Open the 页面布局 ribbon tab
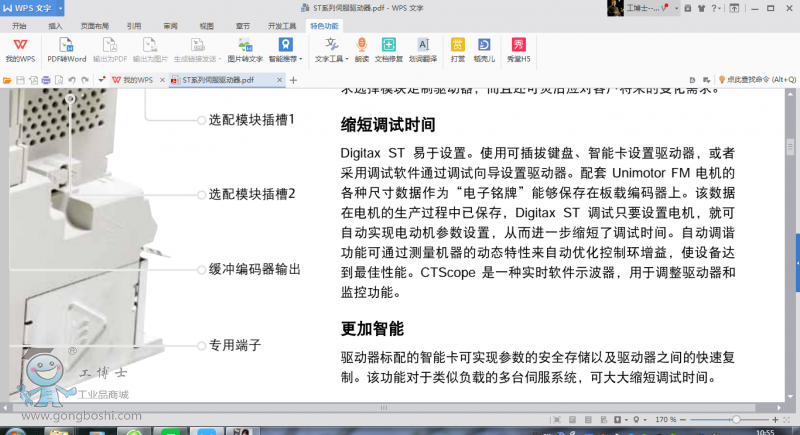Viewport: 800px width, 435px height. click(x=94, y=26)
